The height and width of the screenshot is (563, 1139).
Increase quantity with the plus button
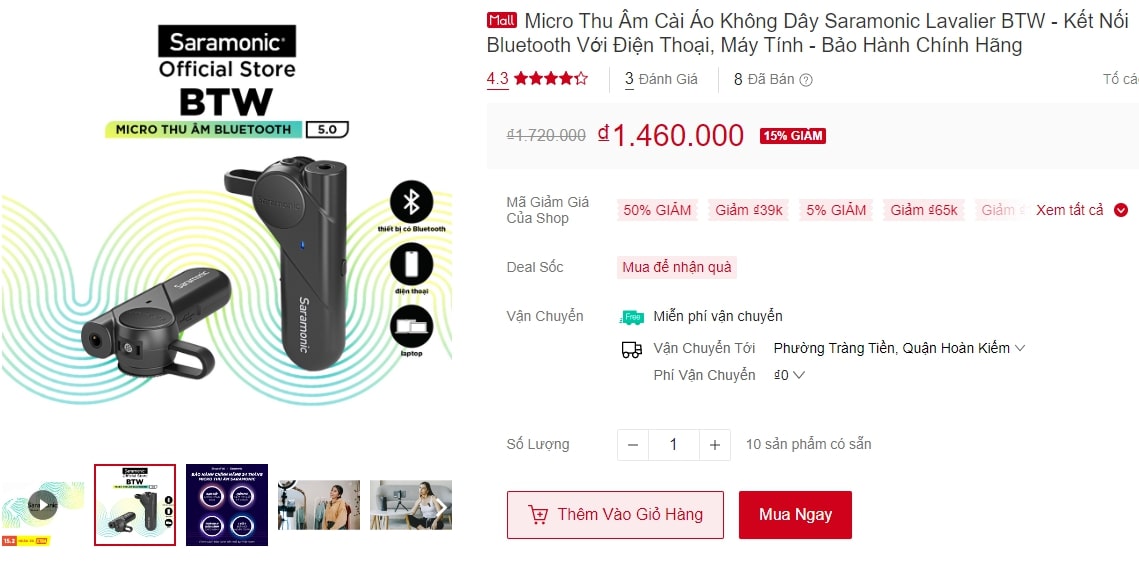714,445
